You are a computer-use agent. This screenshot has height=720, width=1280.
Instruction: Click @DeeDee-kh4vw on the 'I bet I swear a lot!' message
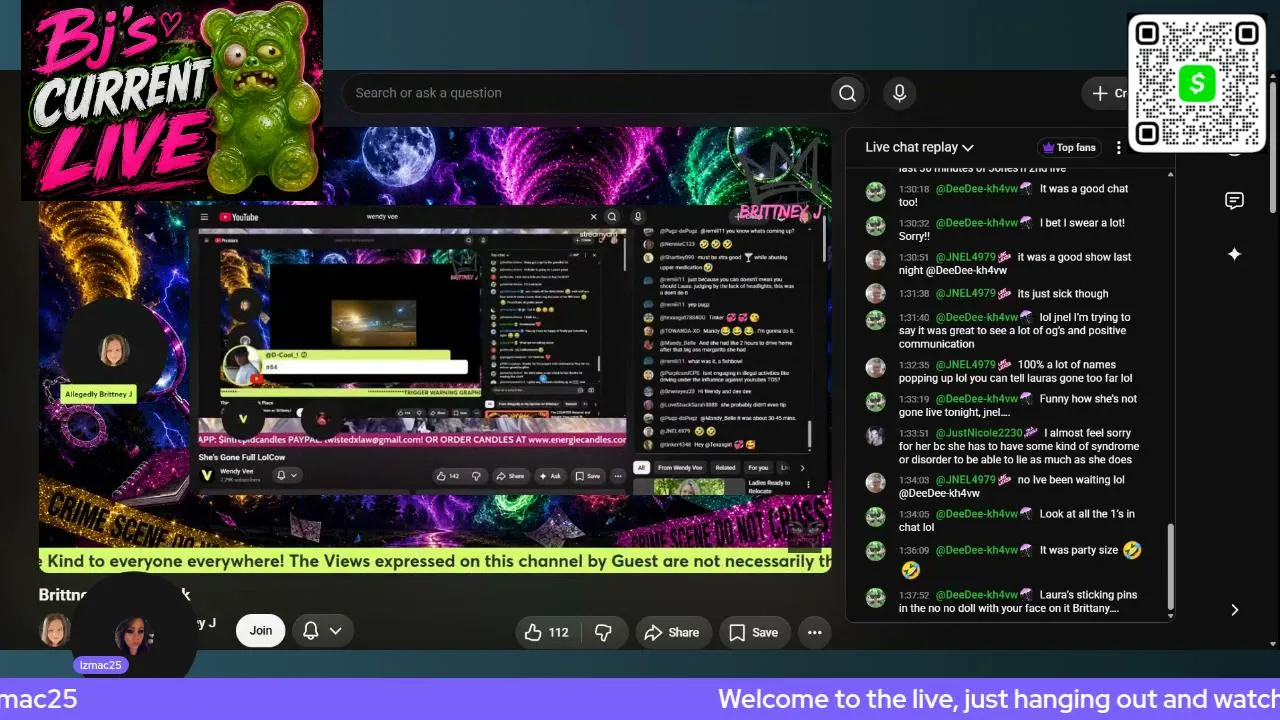pos(977,223)
